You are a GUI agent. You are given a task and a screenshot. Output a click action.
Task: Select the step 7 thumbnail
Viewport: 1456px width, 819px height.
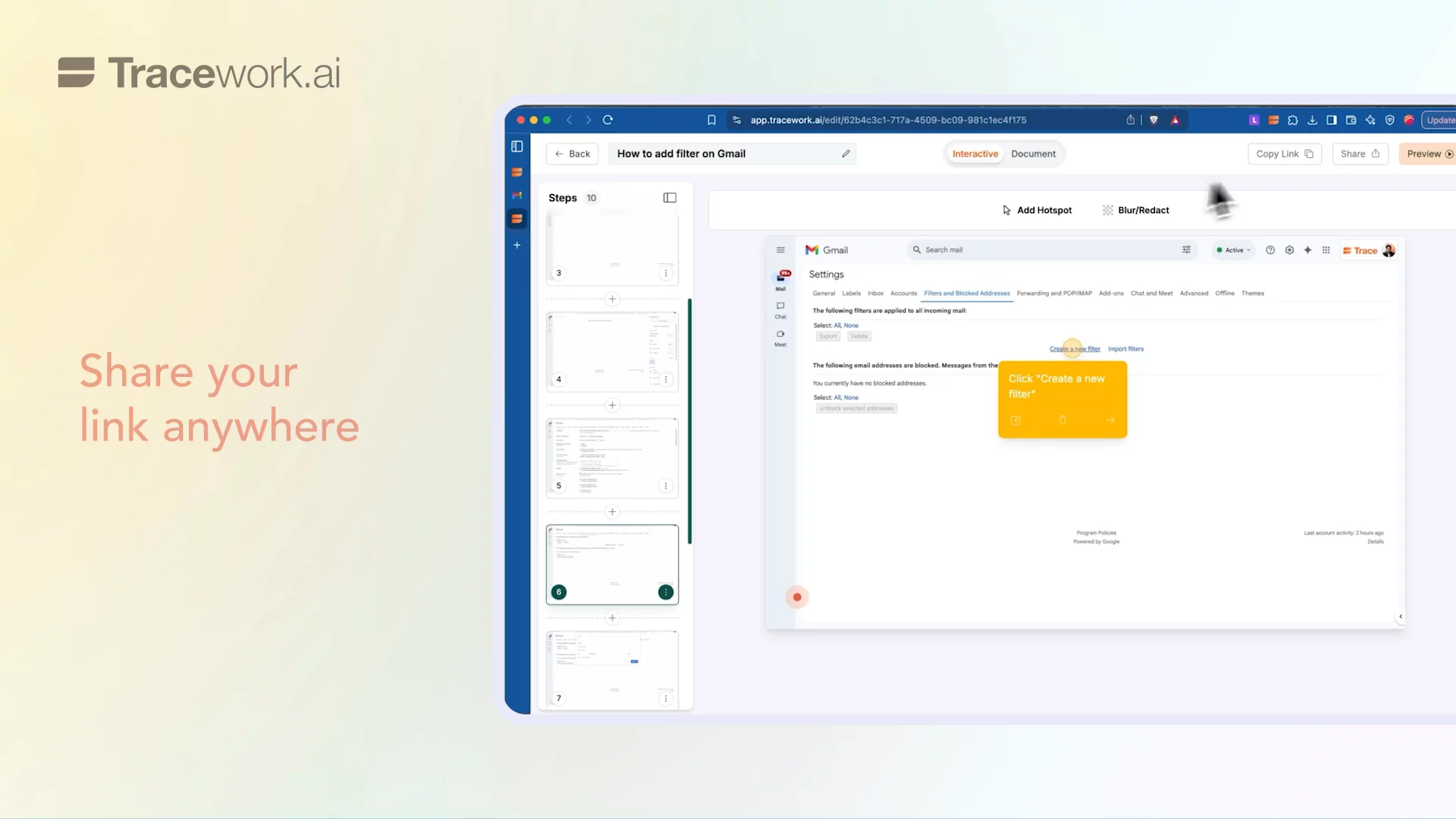tap(612, 670)
